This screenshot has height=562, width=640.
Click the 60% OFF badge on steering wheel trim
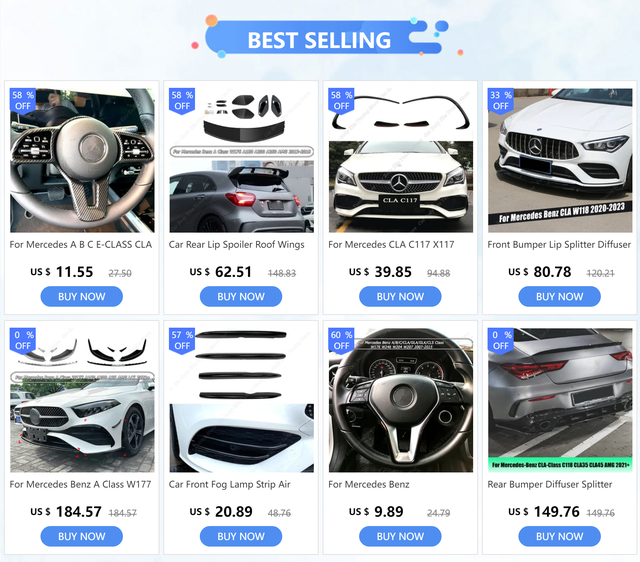click(x=342, y=340)
